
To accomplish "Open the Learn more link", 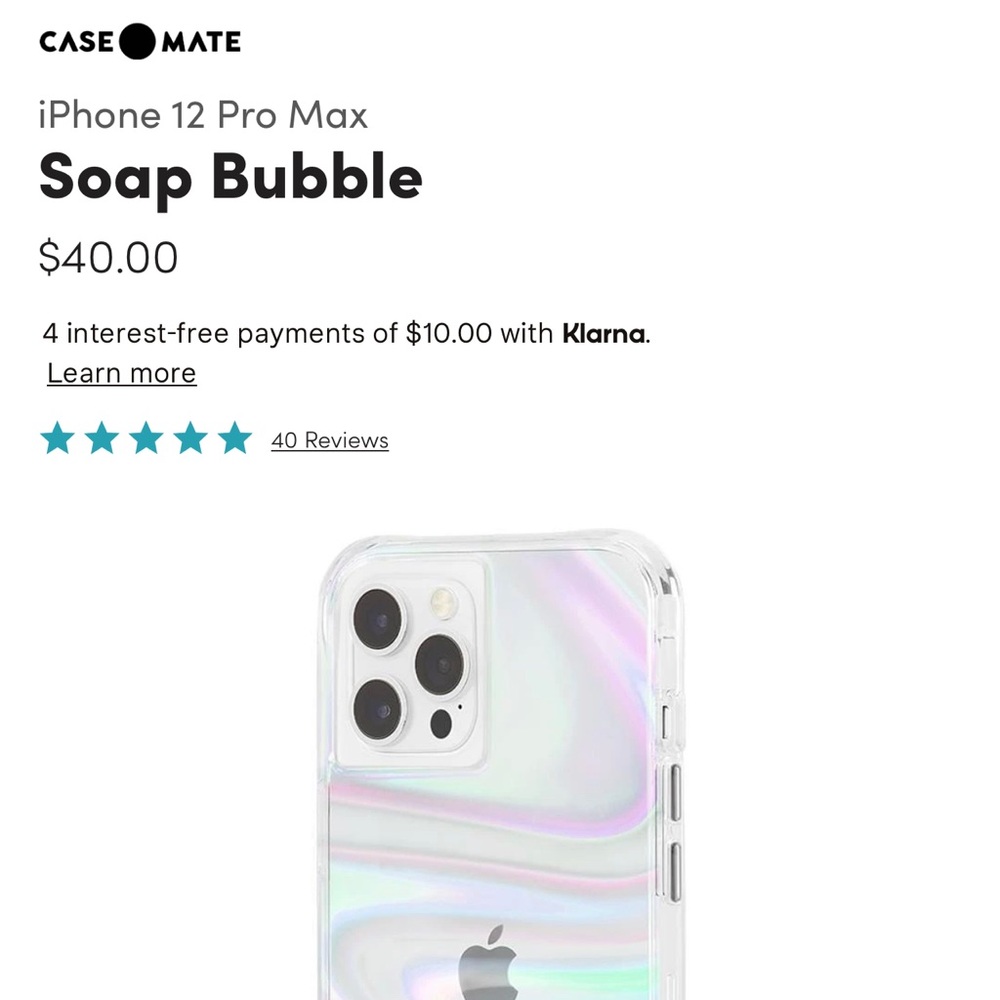I will (x=118, y=373).
